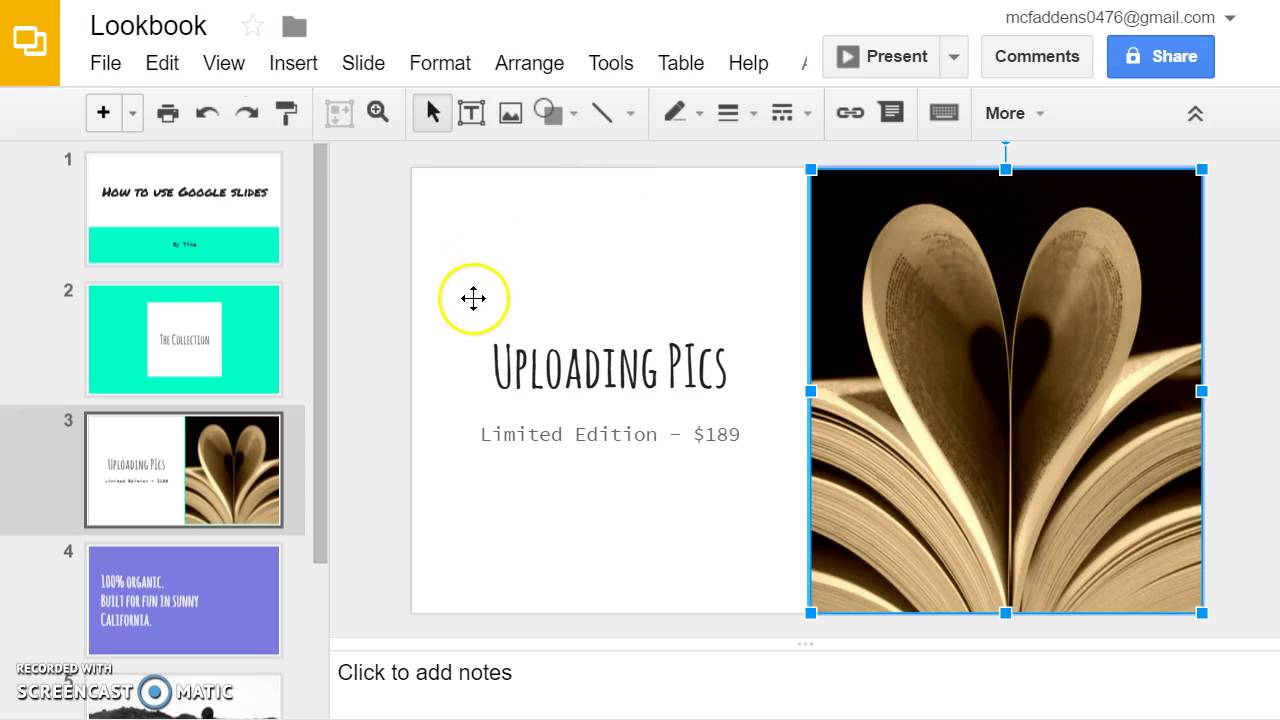Activate the Zoom magnifier tool
The image size is (1280, 720).
coord(378,113)
